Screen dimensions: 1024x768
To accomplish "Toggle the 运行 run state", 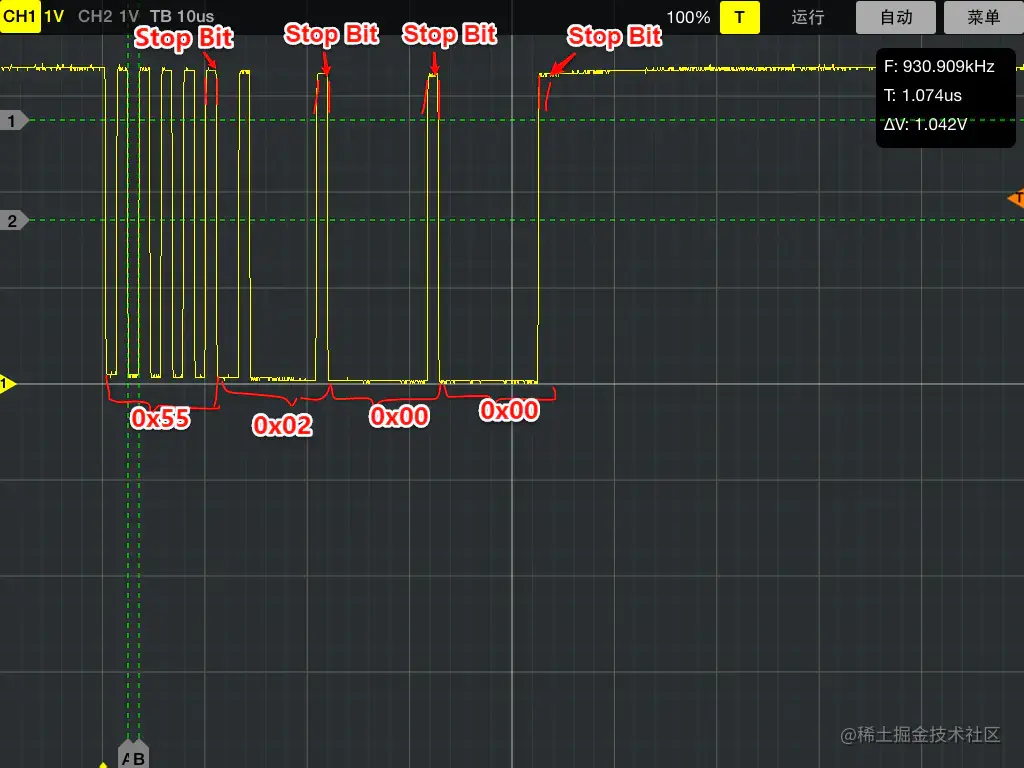I will (808, 17).
